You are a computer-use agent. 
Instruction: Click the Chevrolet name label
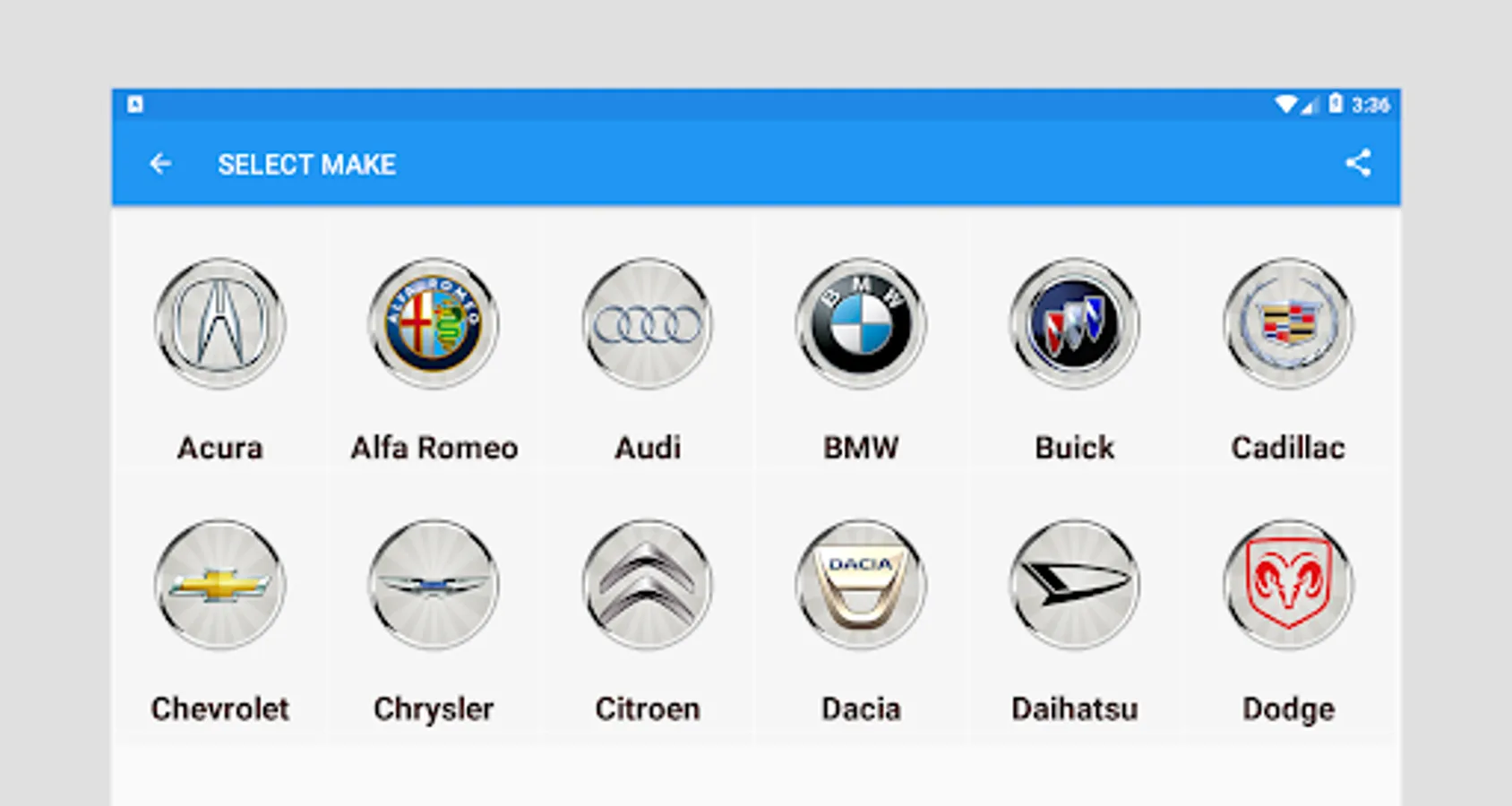point(220,708)
